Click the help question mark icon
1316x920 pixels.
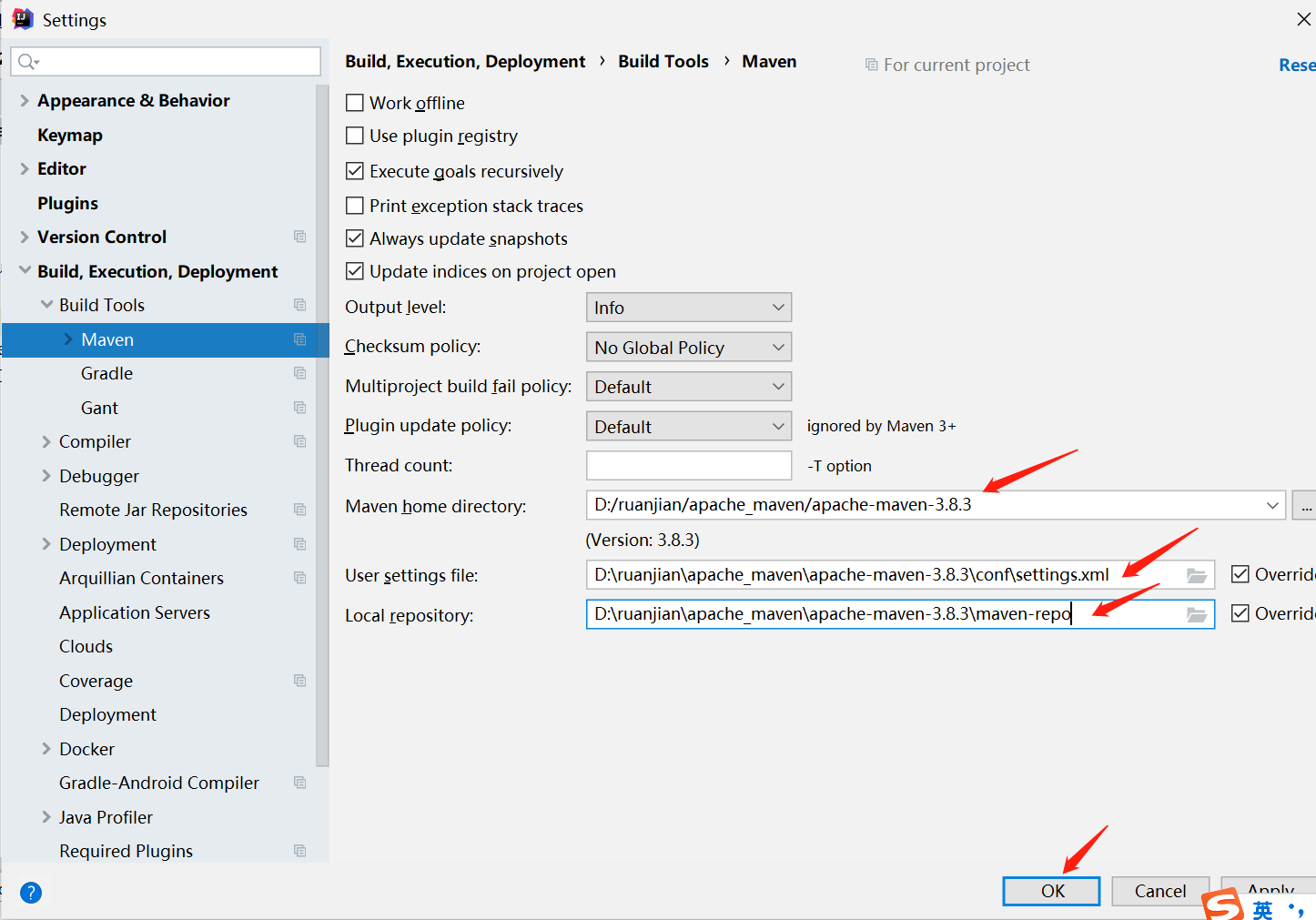tap(31, 893)
